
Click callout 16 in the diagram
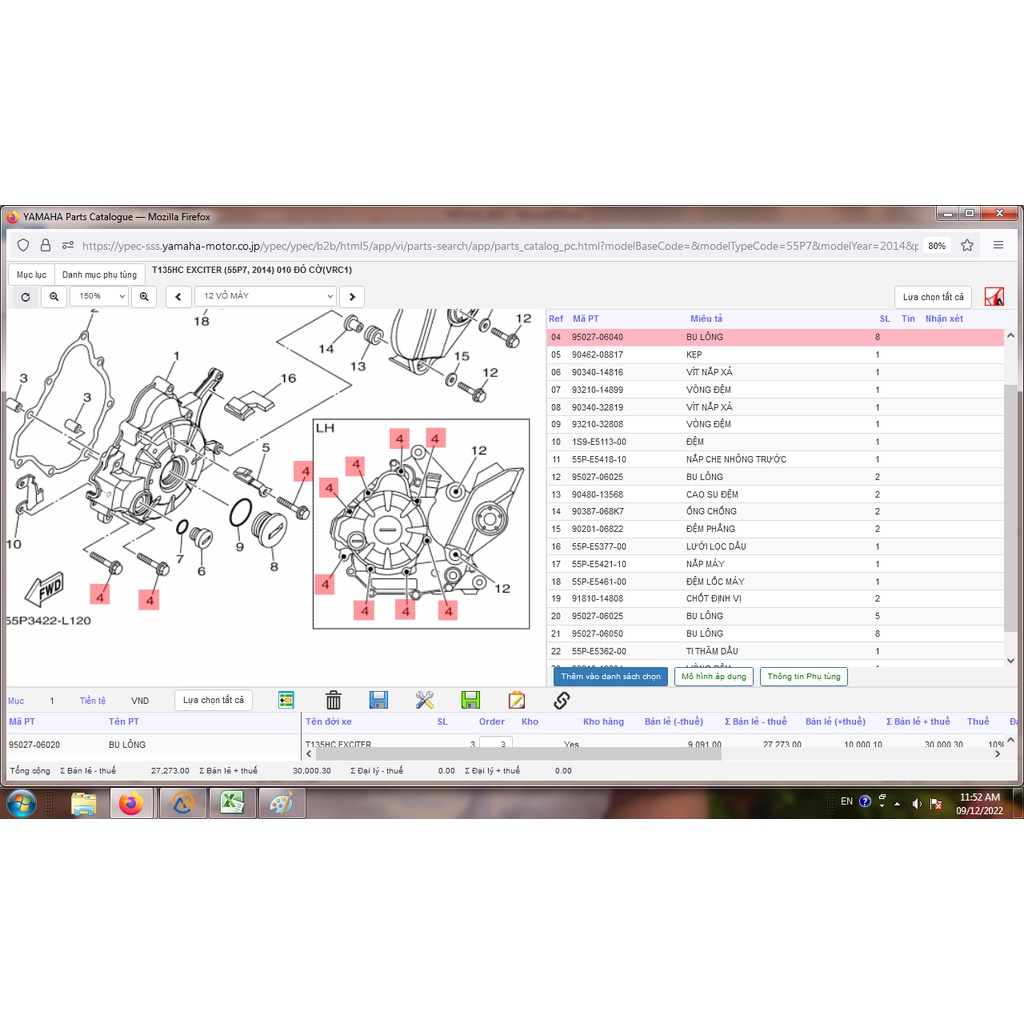coord(288,378)
